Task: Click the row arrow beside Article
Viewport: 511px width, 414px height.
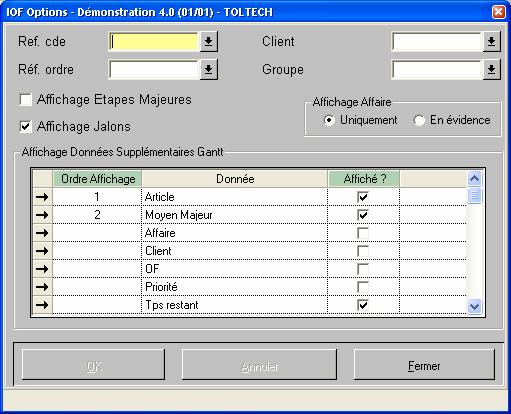Action: coord(42,197)
